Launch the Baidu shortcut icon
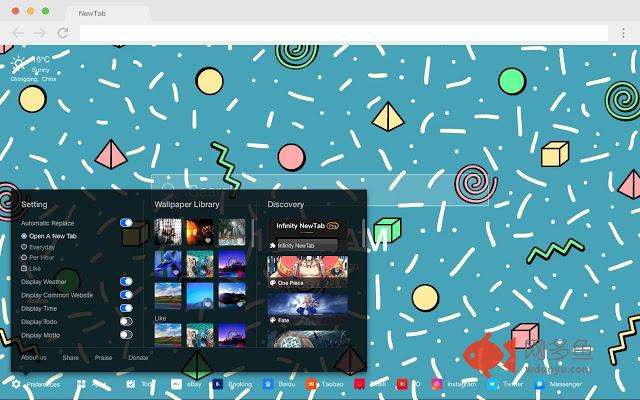Viewport: 640px width, 400px height. coord(267,384)
